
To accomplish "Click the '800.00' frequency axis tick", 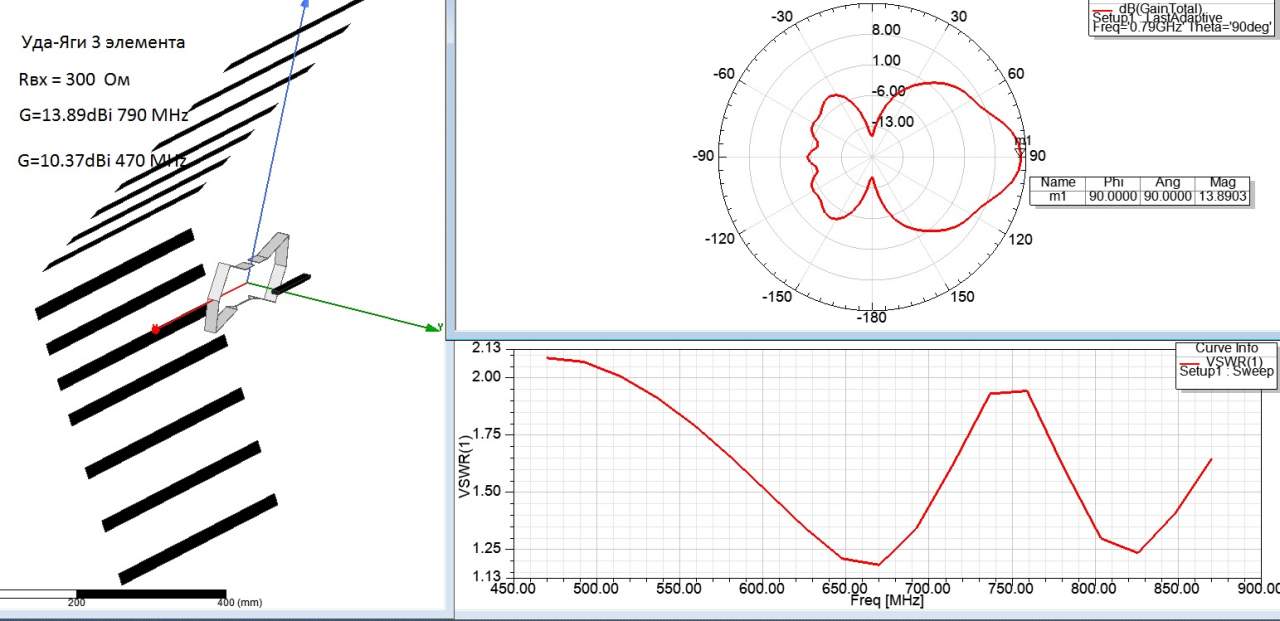I will [x=1094, y=589].
